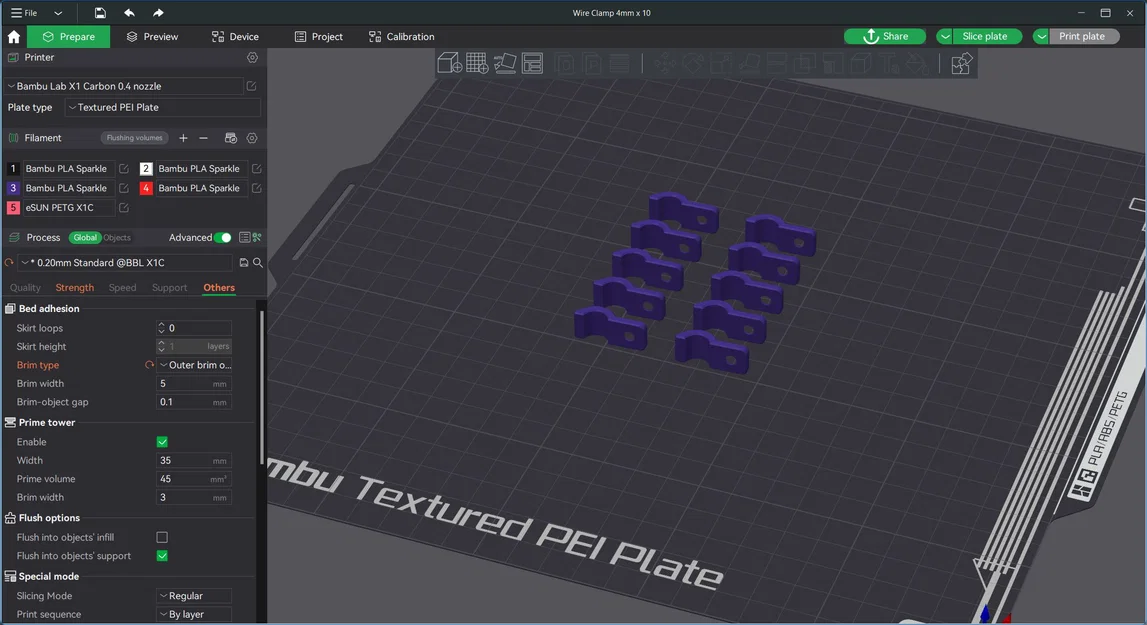Viewport: 1147px width, 625px height.
Task: Open filament settings gear icon
Action: point(252,138)
